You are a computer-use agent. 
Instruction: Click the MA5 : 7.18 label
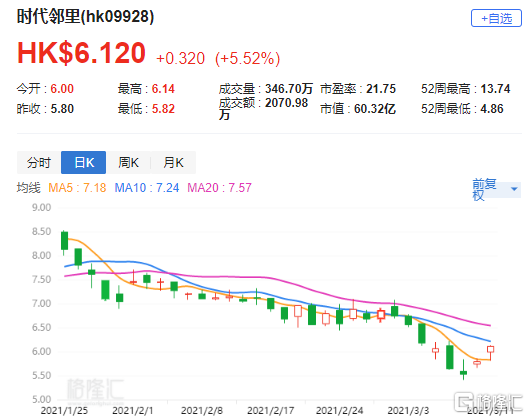[x=77, y=188]
